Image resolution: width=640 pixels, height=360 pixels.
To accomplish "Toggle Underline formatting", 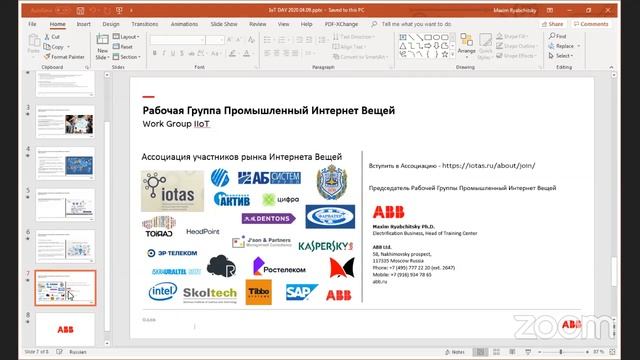I will pyautogui.click(x=173, y=53).
